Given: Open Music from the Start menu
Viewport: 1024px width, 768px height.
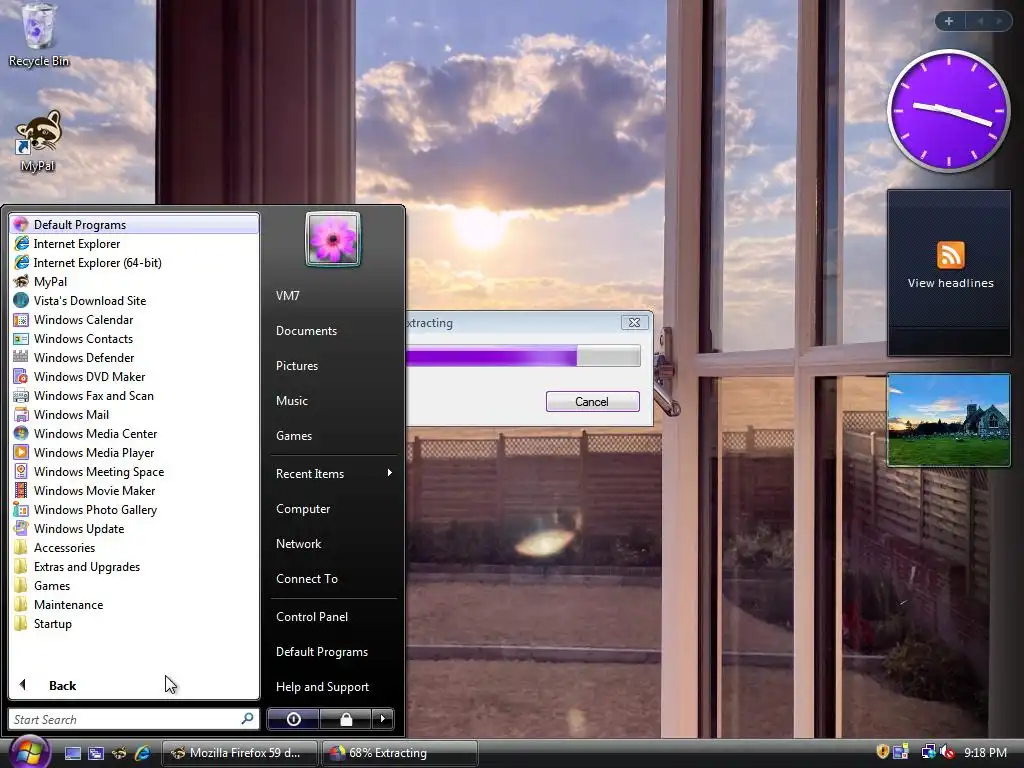Looking at the screenshot, I should [x=333, y=400].
